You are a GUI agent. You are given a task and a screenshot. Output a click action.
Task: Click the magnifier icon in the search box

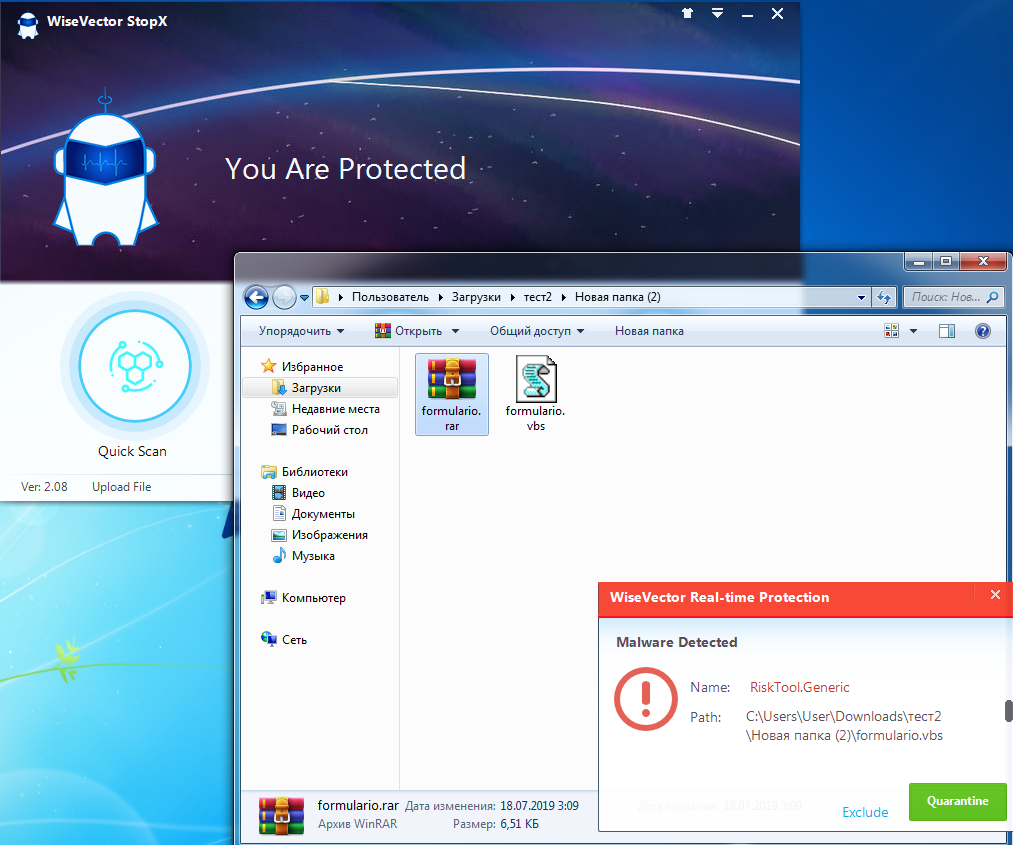tap(992, 297)
